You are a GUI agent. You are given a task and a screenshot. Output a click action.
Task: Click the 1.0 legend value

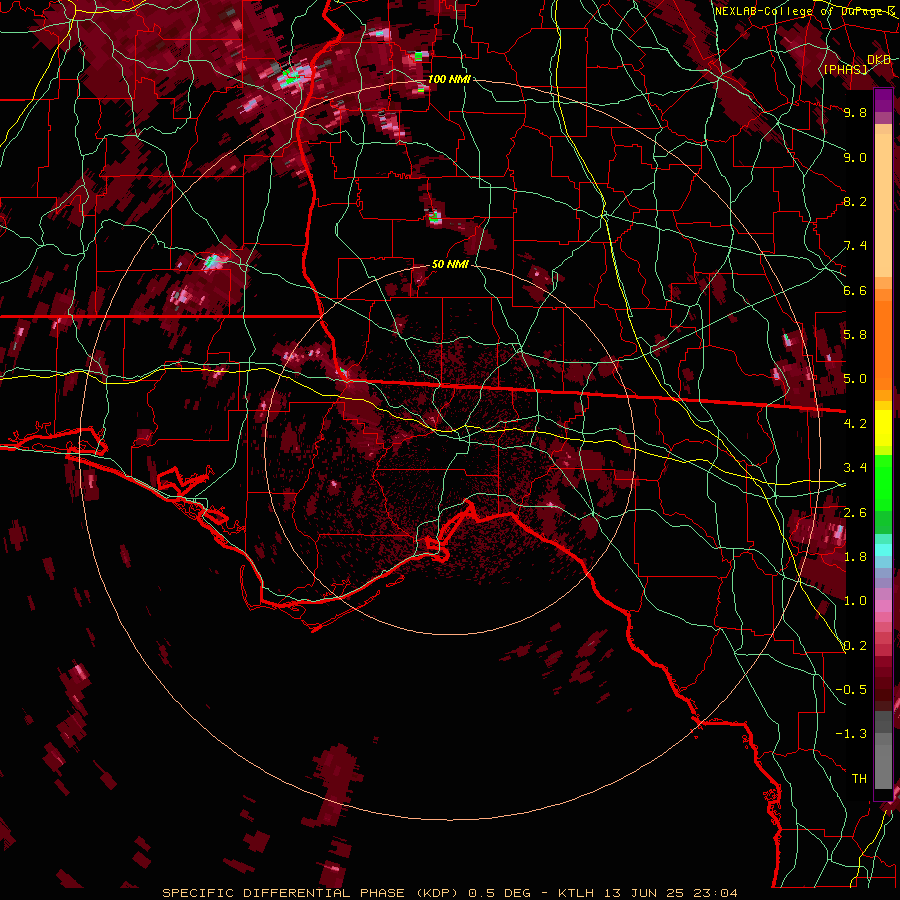coord(855,601)
